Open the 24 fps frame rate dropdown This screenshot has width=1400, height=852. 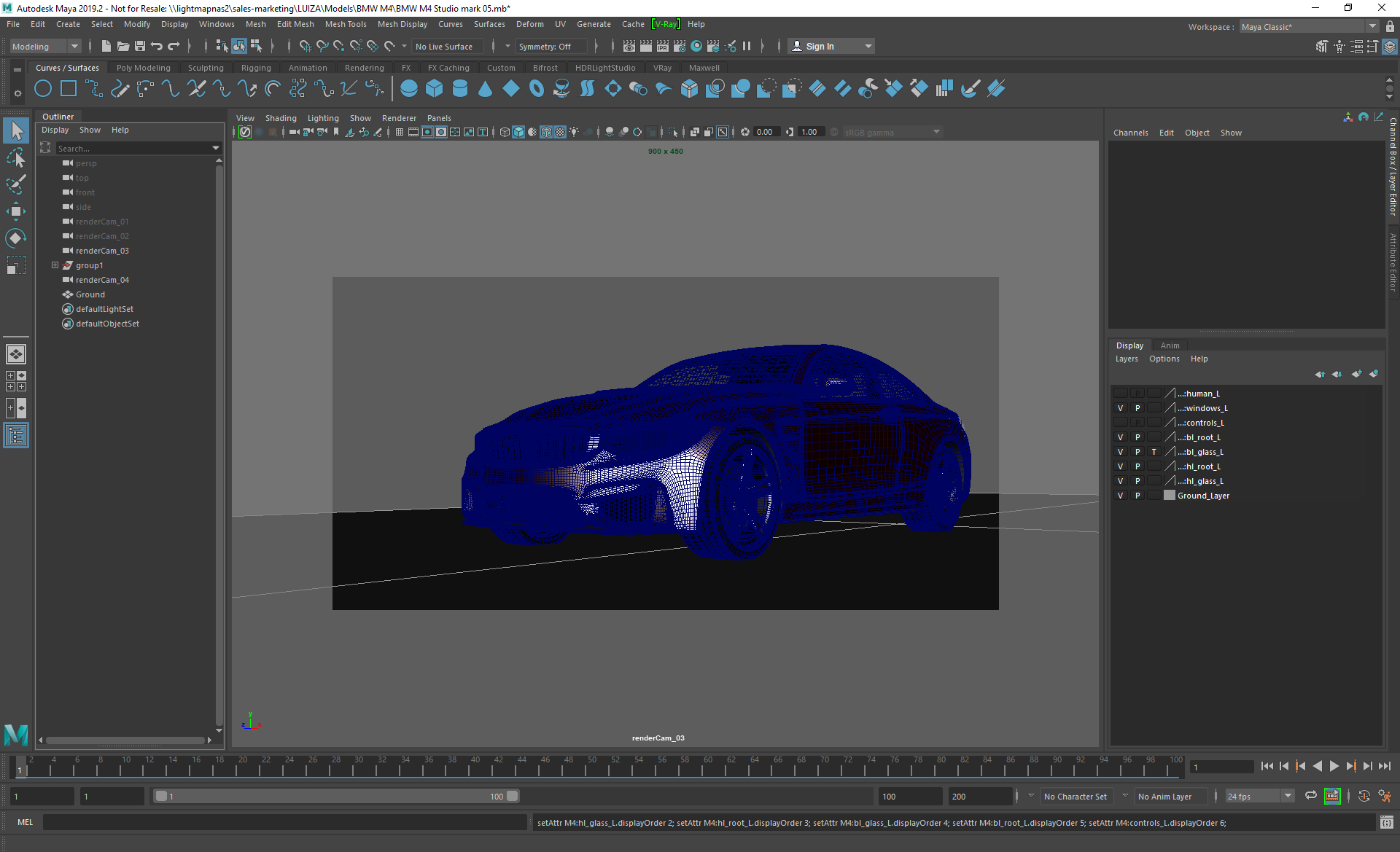tap(1259, 796)
